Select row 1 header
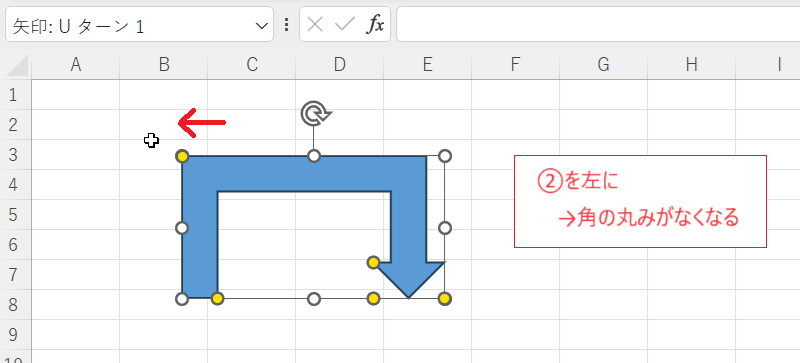This screenshot has height=363, width=800. pyautogui.click(x=15, y=94)
